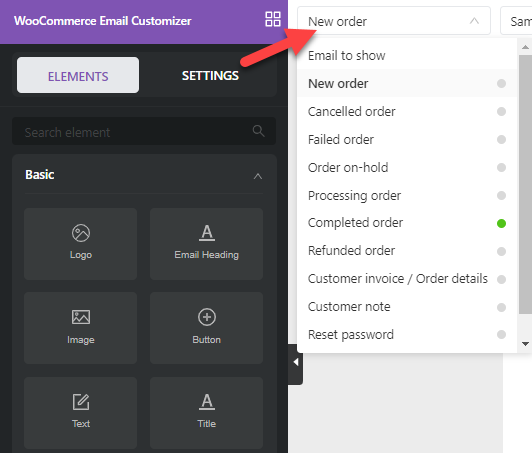Switch to the ELEMENTS tab

[x=78, y=75]
